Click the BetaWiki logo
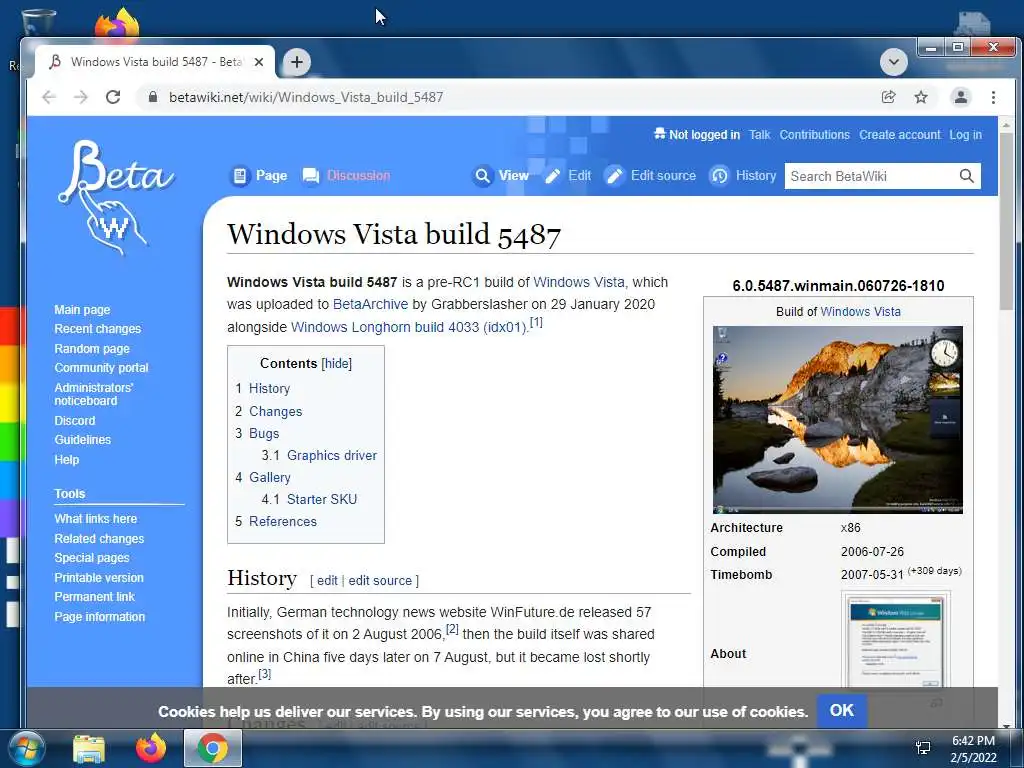 (x=115, y=196)
